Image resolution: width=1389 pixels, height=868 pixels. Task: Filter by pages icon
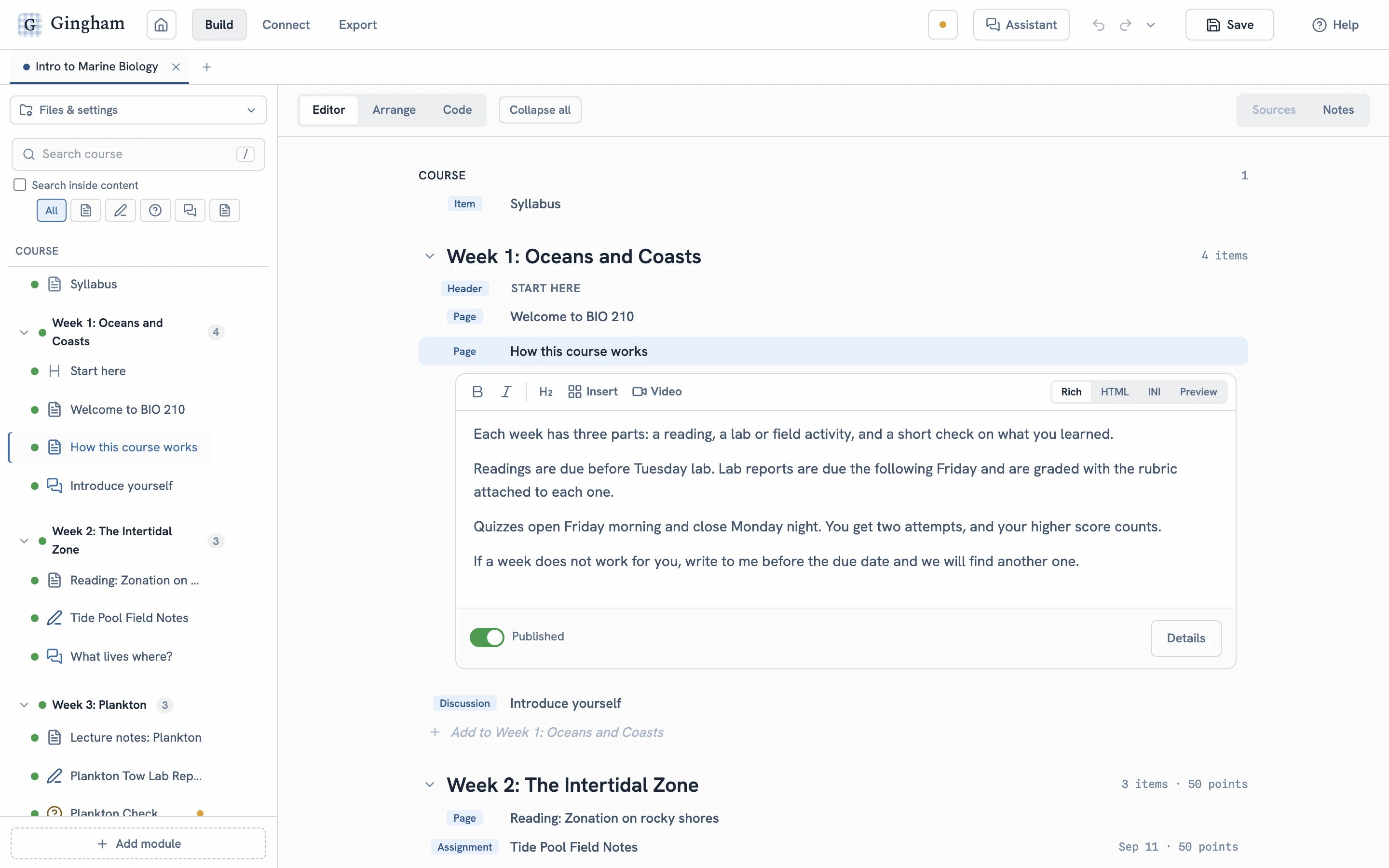coord(86,210)
